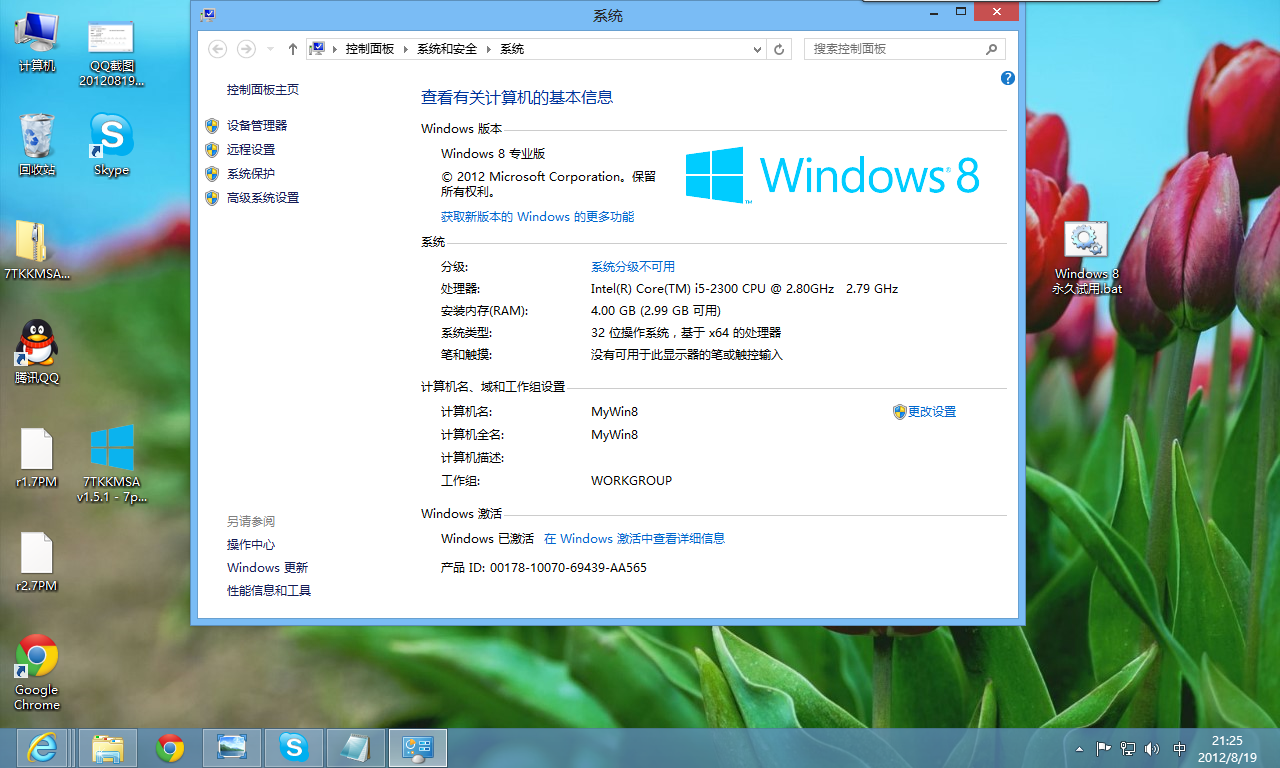Screen dimensions: 1280x768
Task: Open Chrome from the taskbar
Action: pyautogui.click(x=169, y=747)
